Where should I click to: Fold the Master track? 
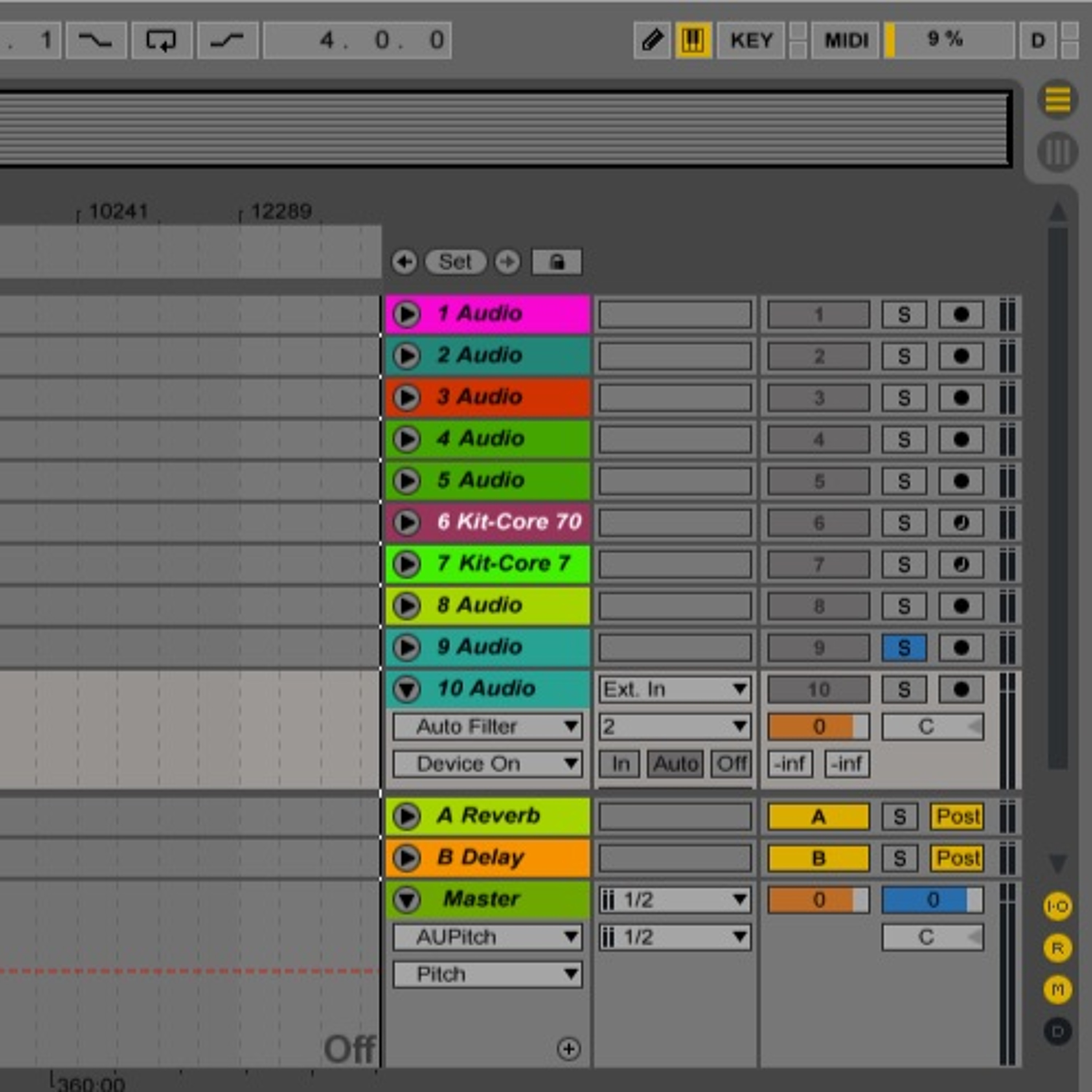click(406, 900)
